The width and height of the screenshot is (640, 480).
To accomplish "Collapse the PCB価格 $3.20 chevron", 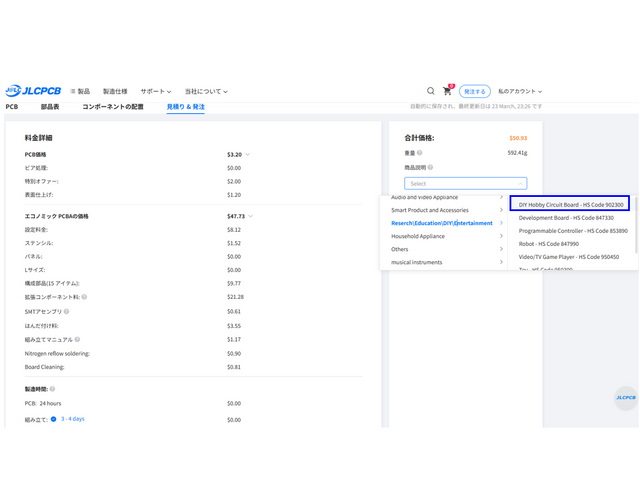I will [x=248, y=154].
